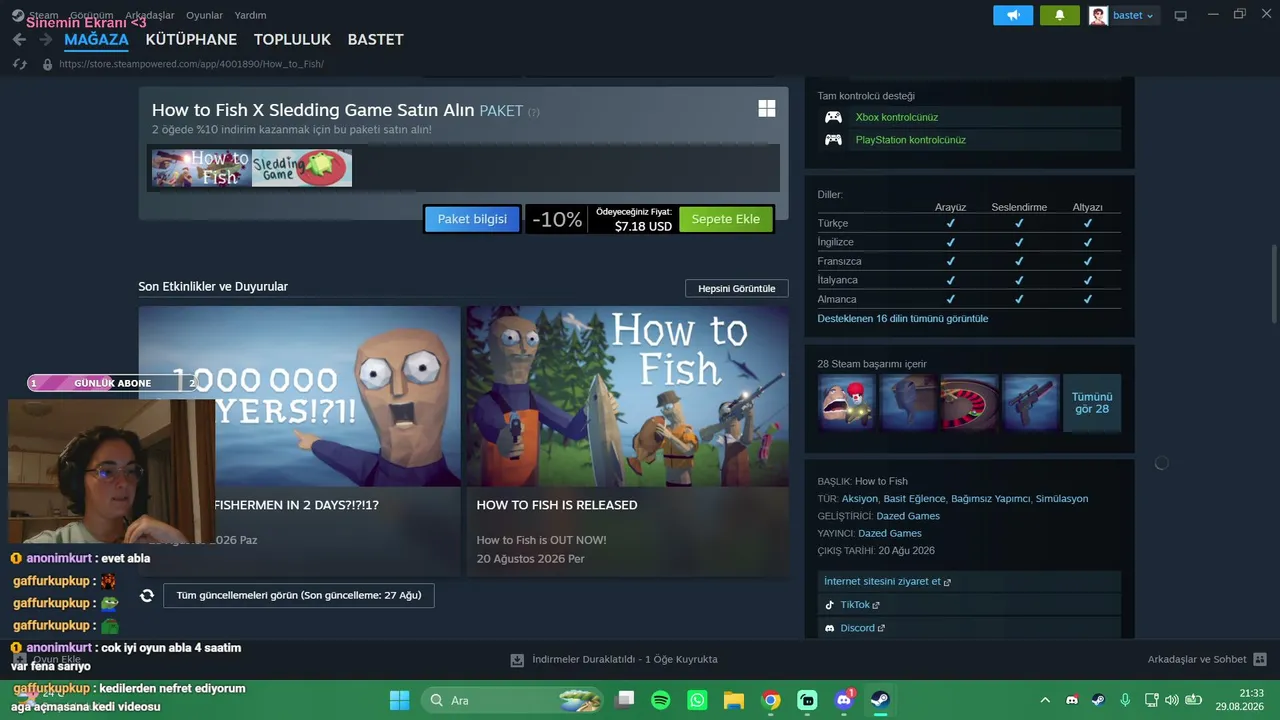The height and width of the screenshot is (720, 1280).
Task: Click Desteklenen 16 dilin tümünü görüntüle
Action: (903, 319)
